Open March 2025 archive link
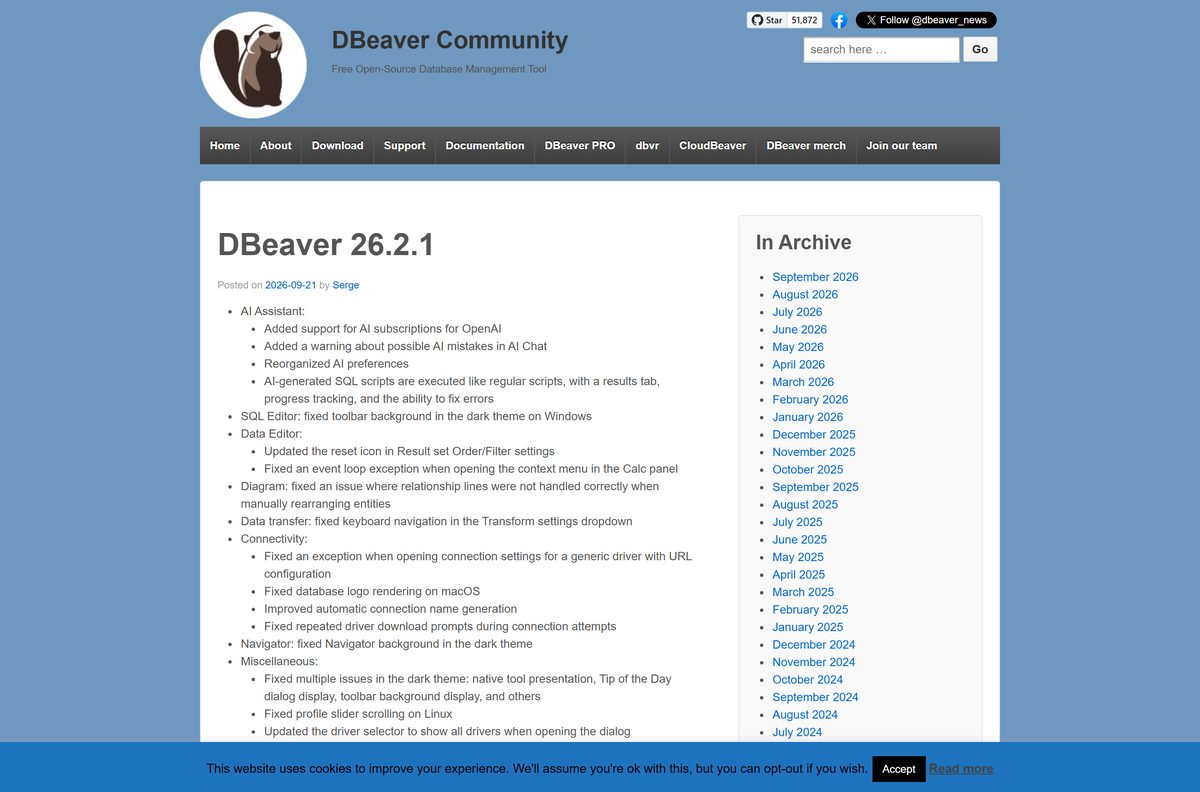The width and height of the screenshot is (1200, 792). 803,592
